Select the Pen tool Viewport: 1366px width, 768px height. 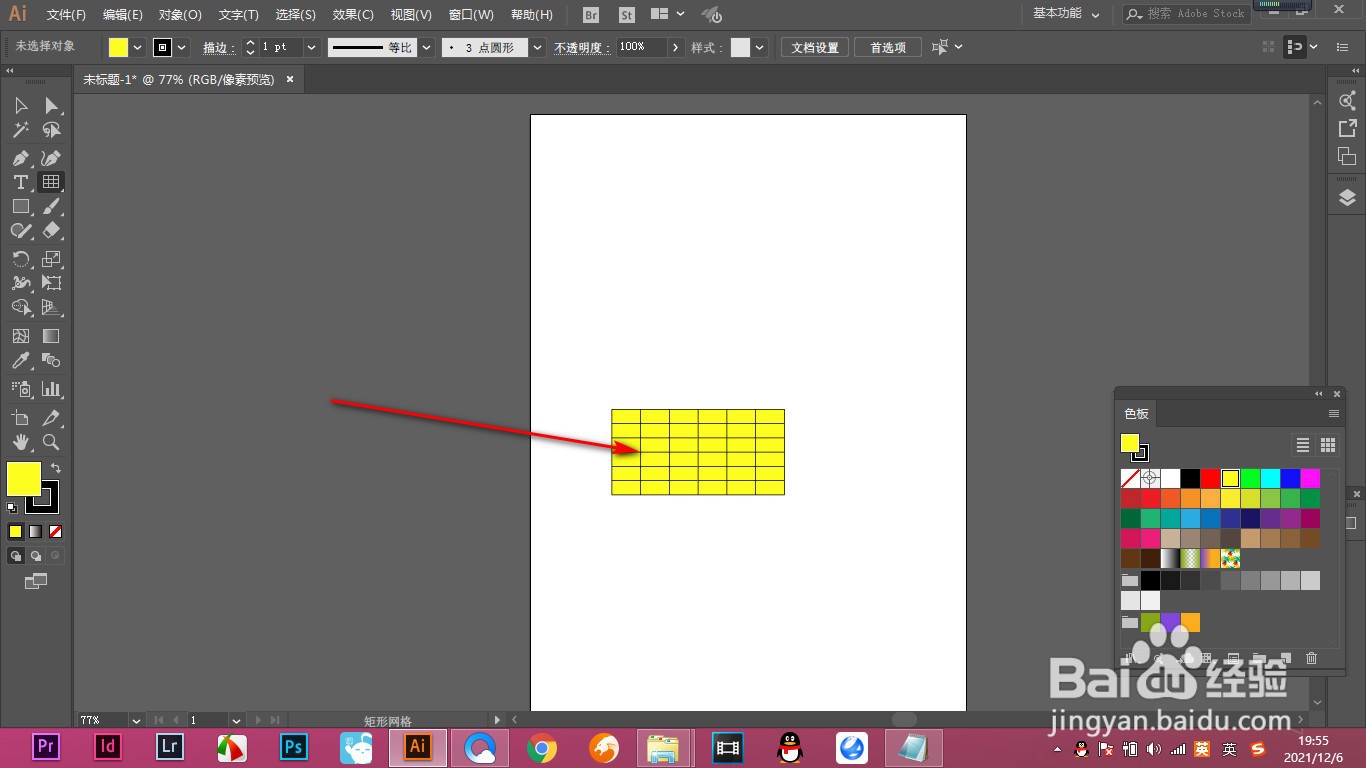coord(20,158)
